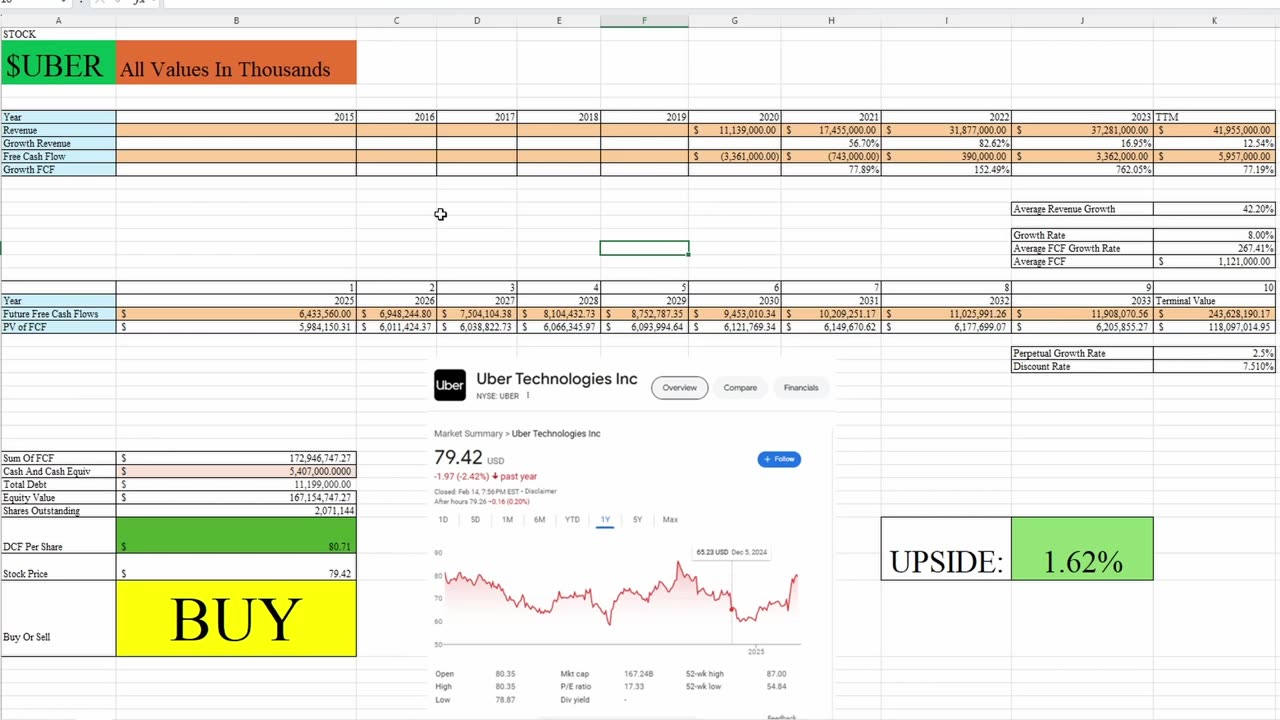Screen dimensions: 1280x720
Task: Click the P/E ratio value 17.33
Action: 633,686
